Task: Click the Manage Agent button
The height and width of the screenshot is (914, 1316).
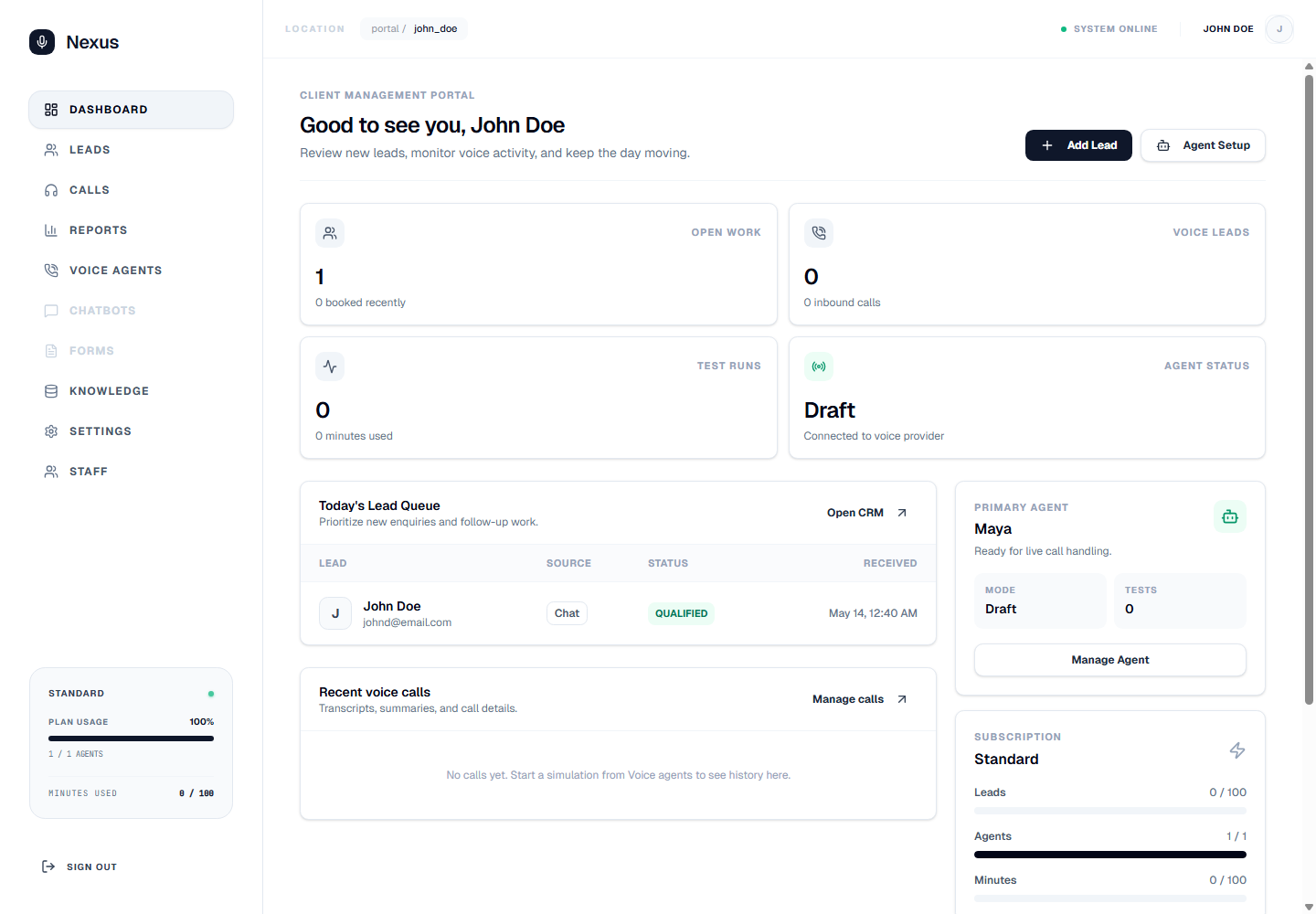Action: [1110, 660]
